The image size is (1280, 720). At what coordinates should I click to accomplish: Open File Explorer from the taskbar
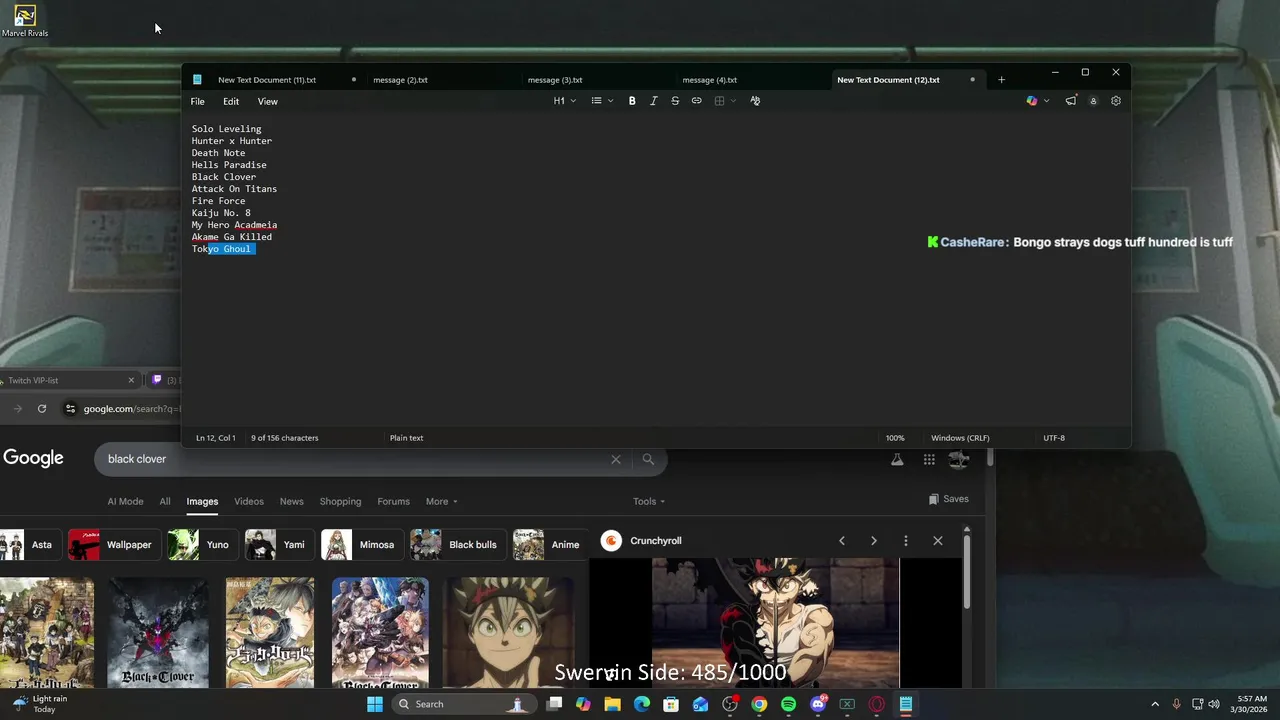[x=612, y=704]
